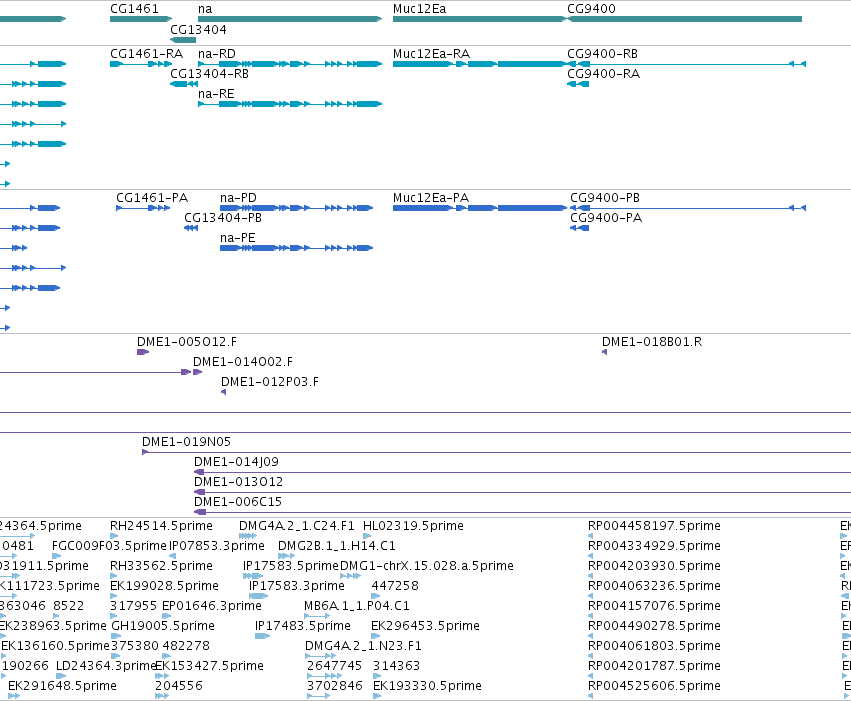Image resolution: width=851 pixels, height=701 pixels.
Task: Click the CG13404-PB label
Action: pyautogui.click(x=223, y=218)
